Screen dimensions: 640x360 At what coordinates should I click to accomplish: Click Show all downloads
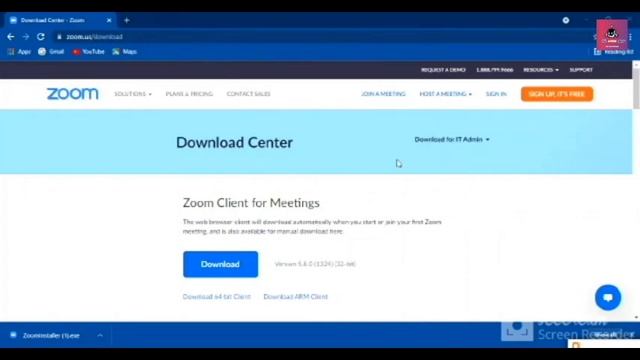point(606,335)
